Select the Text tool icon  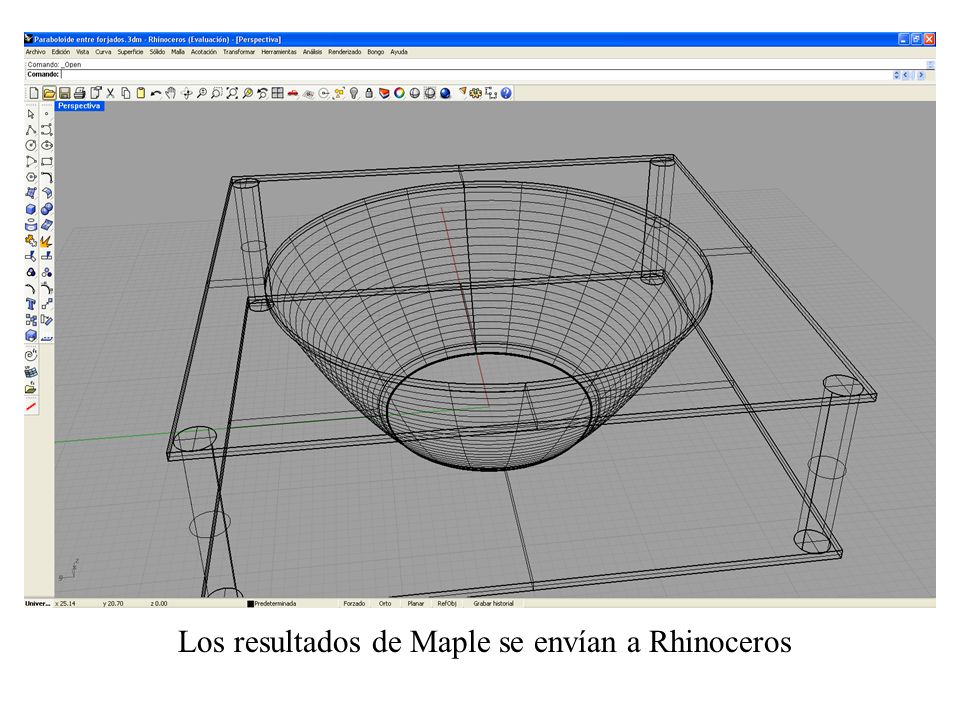pos(31,304)
